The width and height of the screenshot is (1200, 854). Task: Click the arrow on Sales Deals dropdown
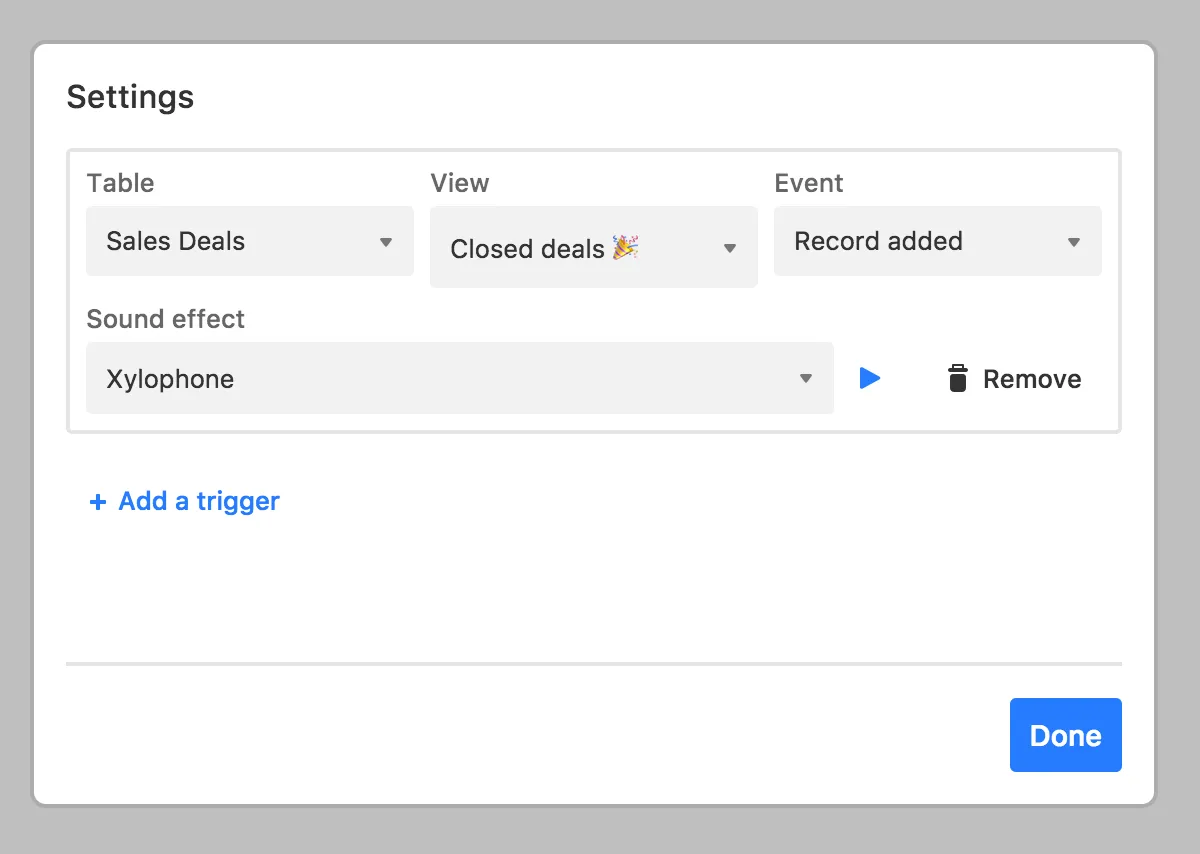coord(386,242)
